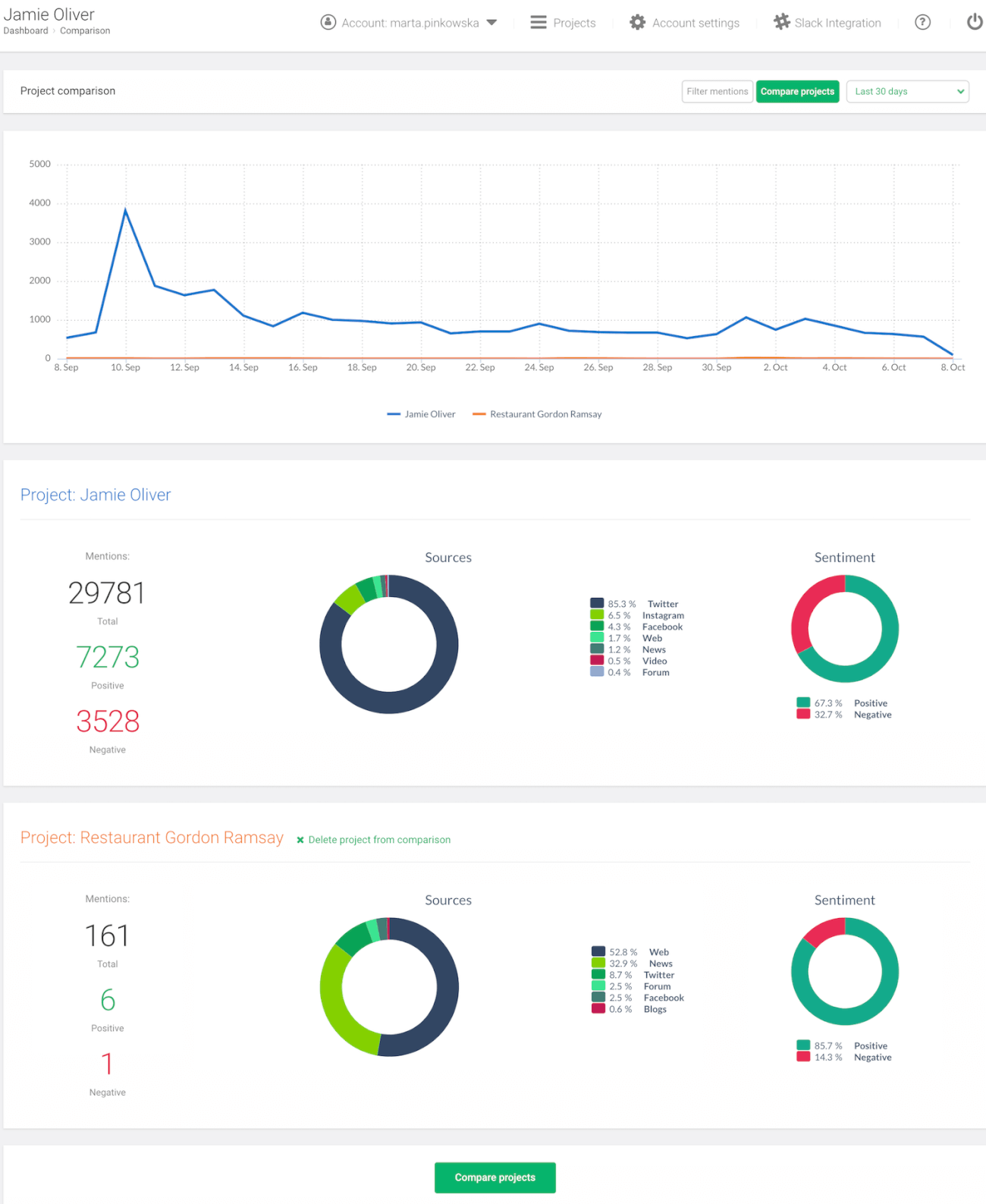The height and width of the screenshot is (1204, 986).
Task: Click Forum 2.5 % legend swatch
Action: click(x=598, y=986)
